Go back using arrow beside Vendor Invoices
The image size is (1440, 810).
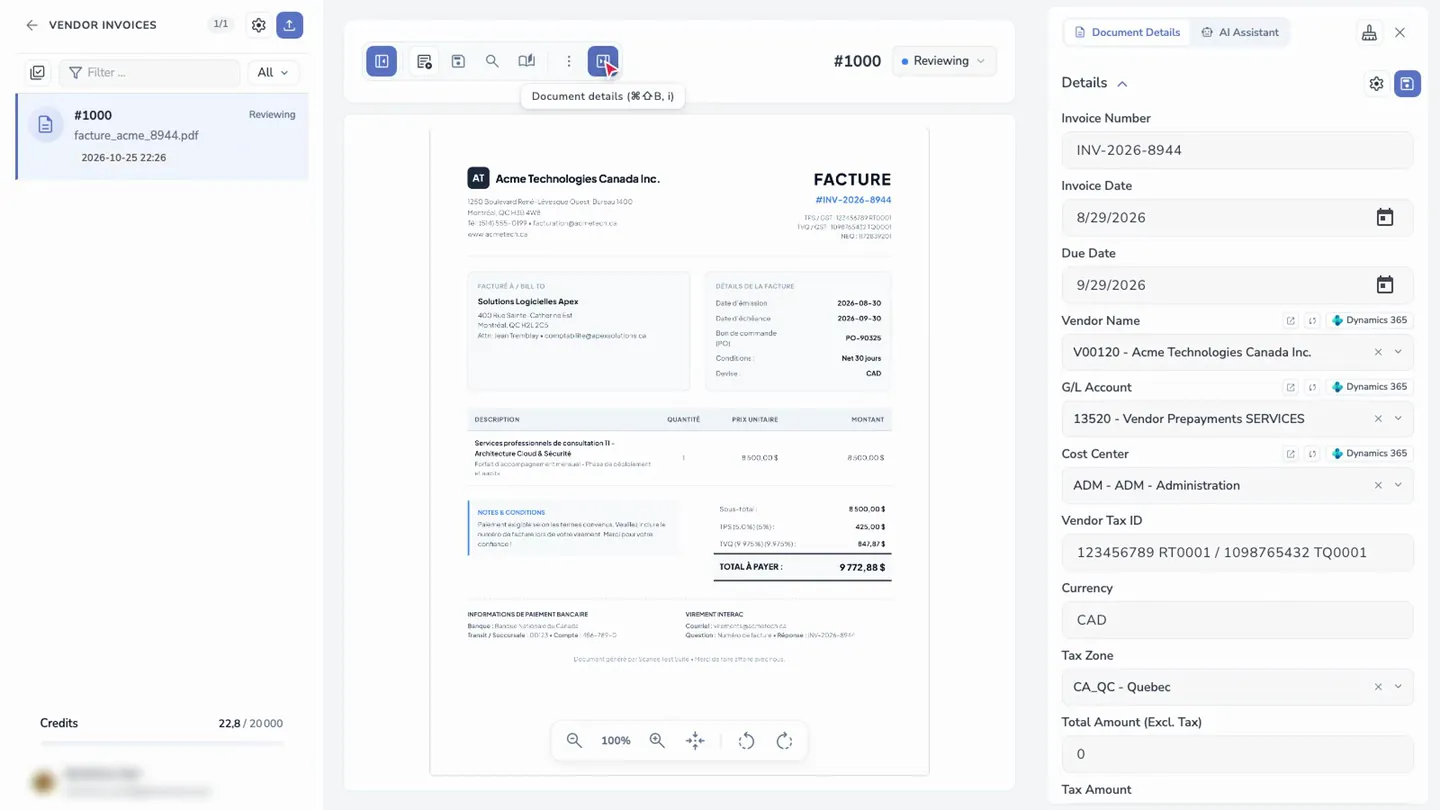32,25
